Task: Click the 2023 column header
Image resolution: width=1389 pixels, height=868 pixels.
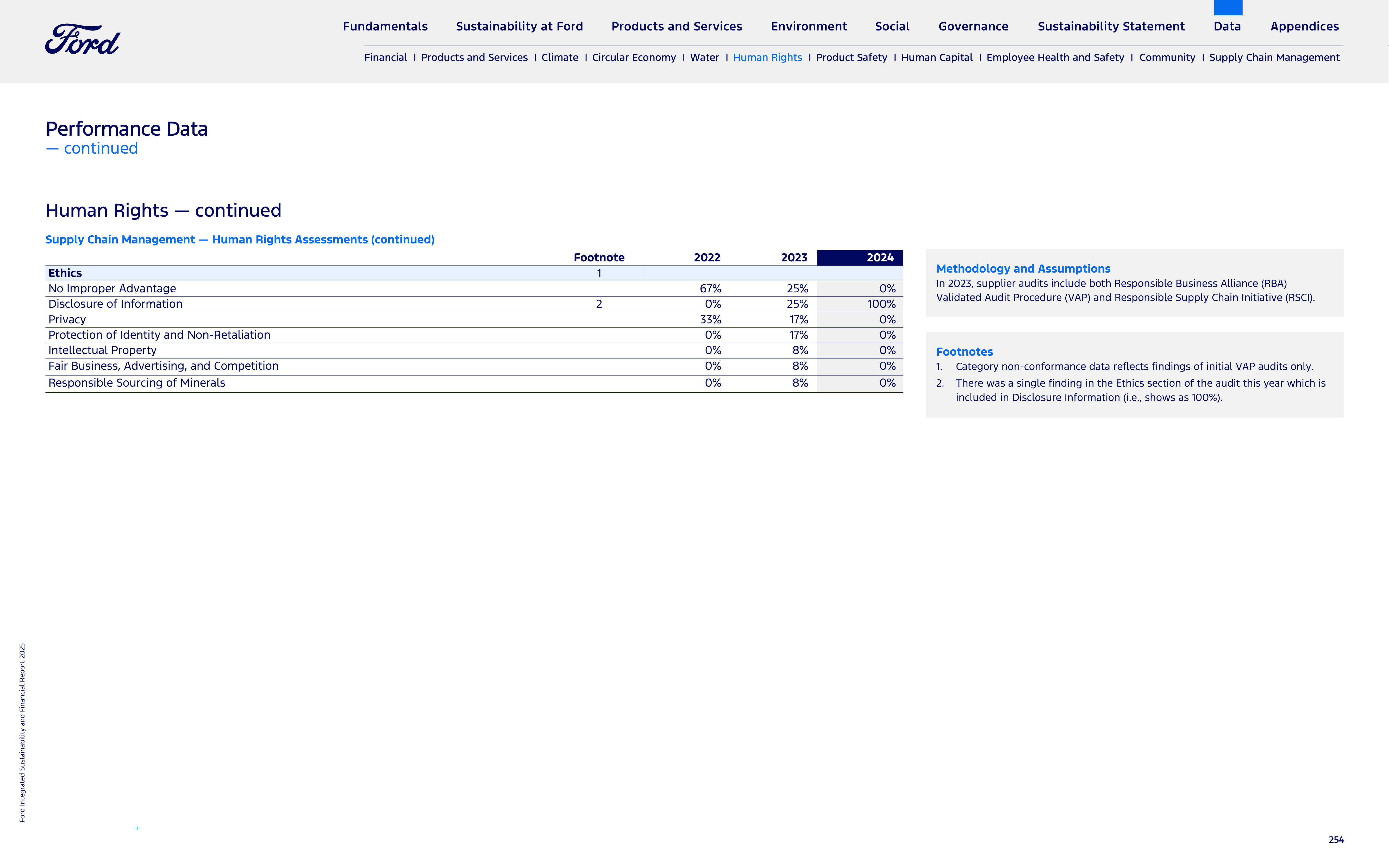Action: [x=794, y=258]
